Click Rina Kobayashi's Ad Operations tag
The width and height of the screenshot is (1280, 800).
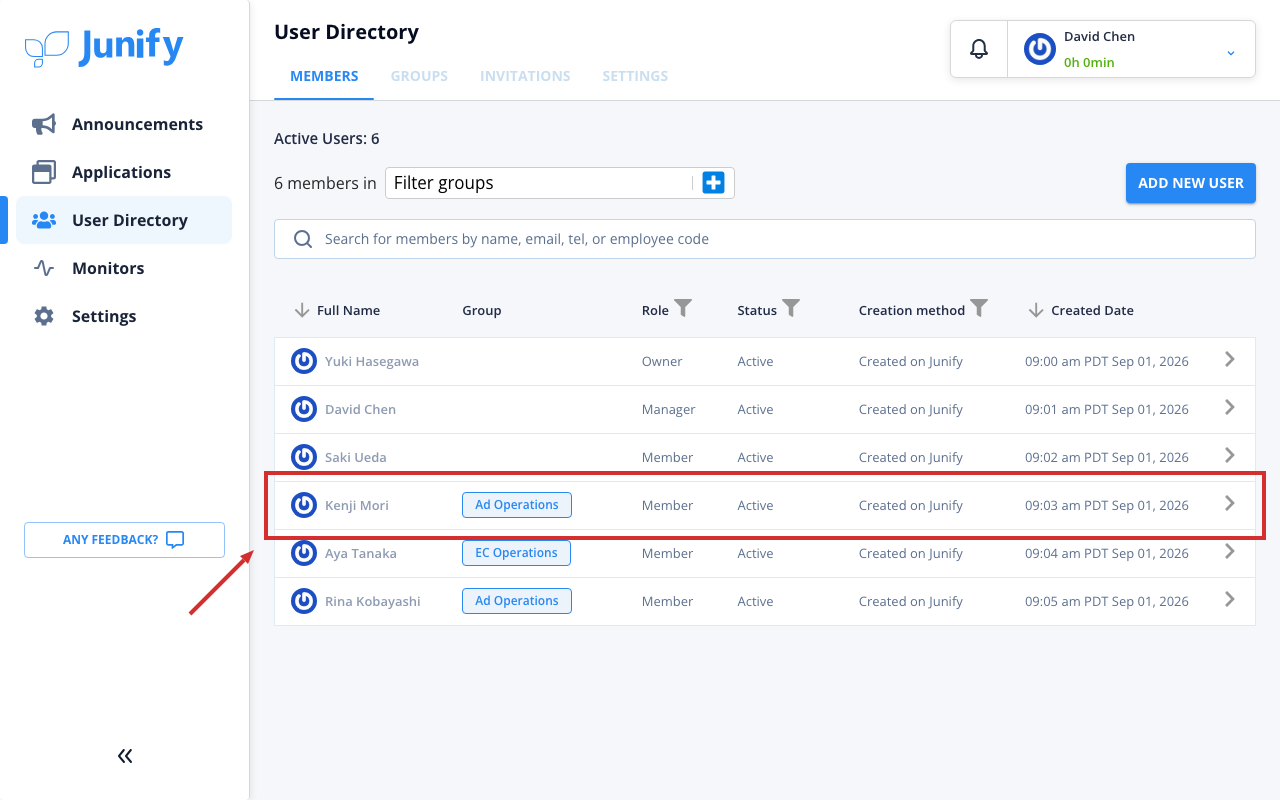tap(517, 601)
